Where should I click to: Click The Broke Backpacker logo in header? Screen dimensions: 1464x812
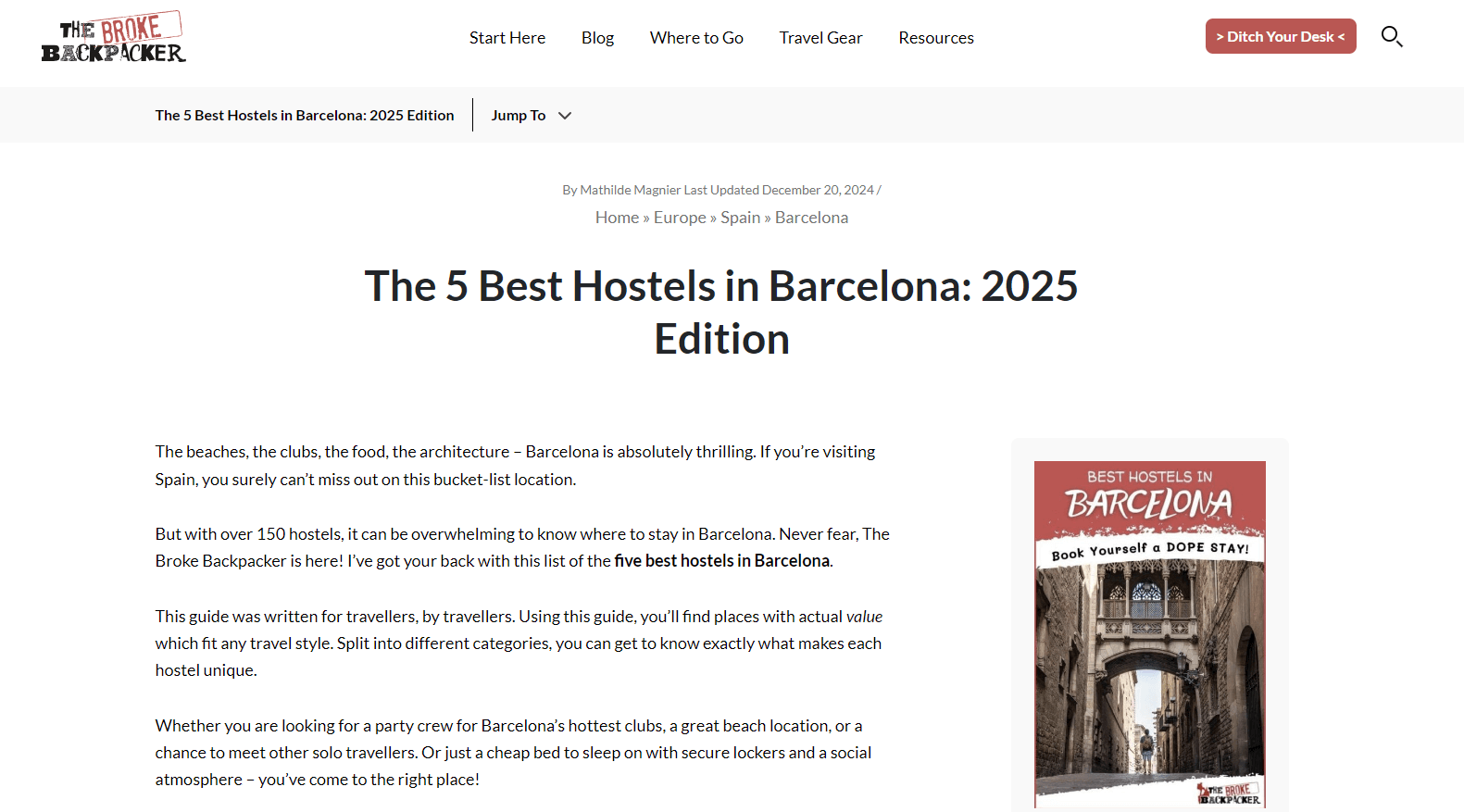click(113, 38)
